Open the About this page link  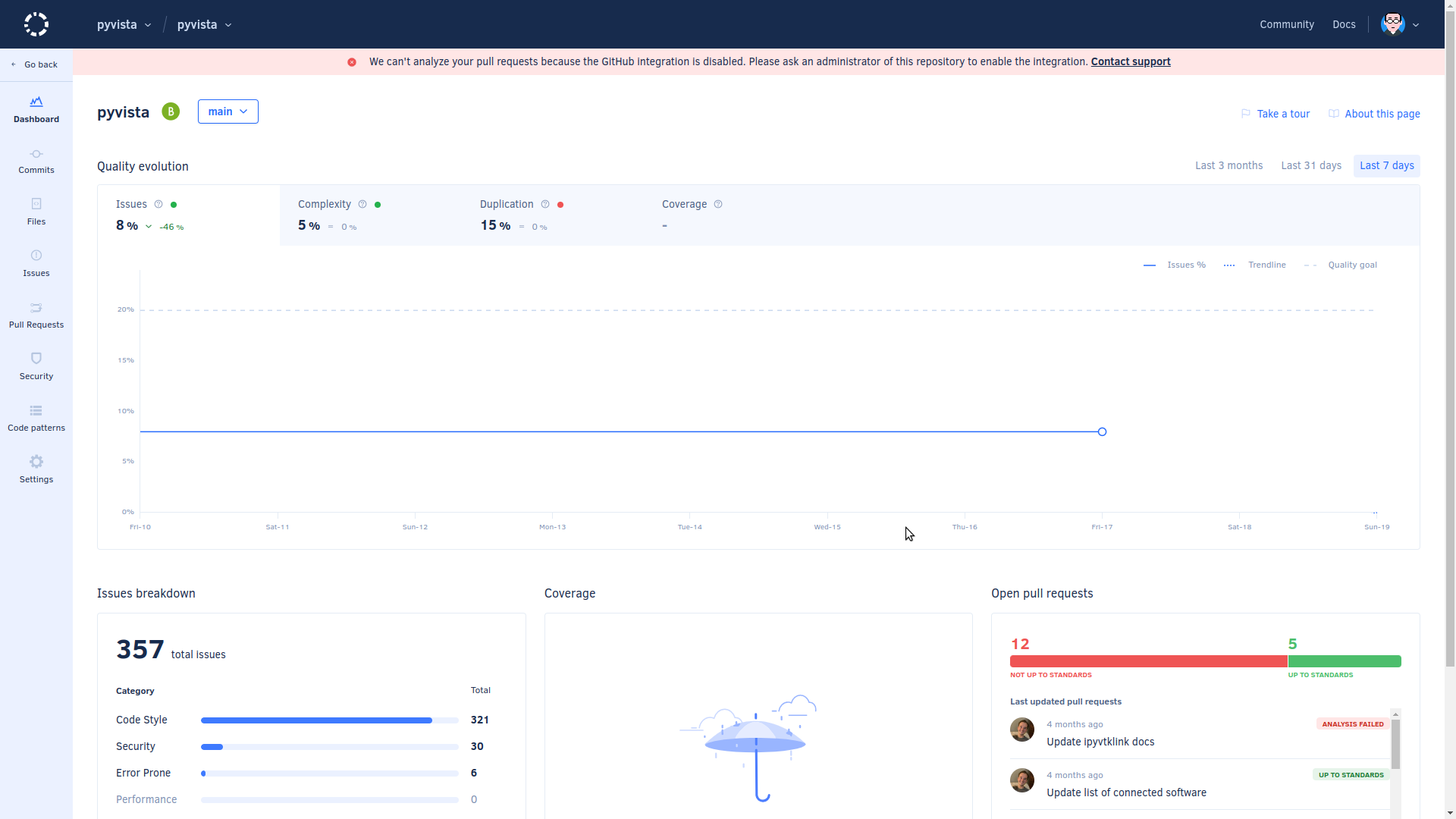pyautogui.click(x=1374, y=115)
